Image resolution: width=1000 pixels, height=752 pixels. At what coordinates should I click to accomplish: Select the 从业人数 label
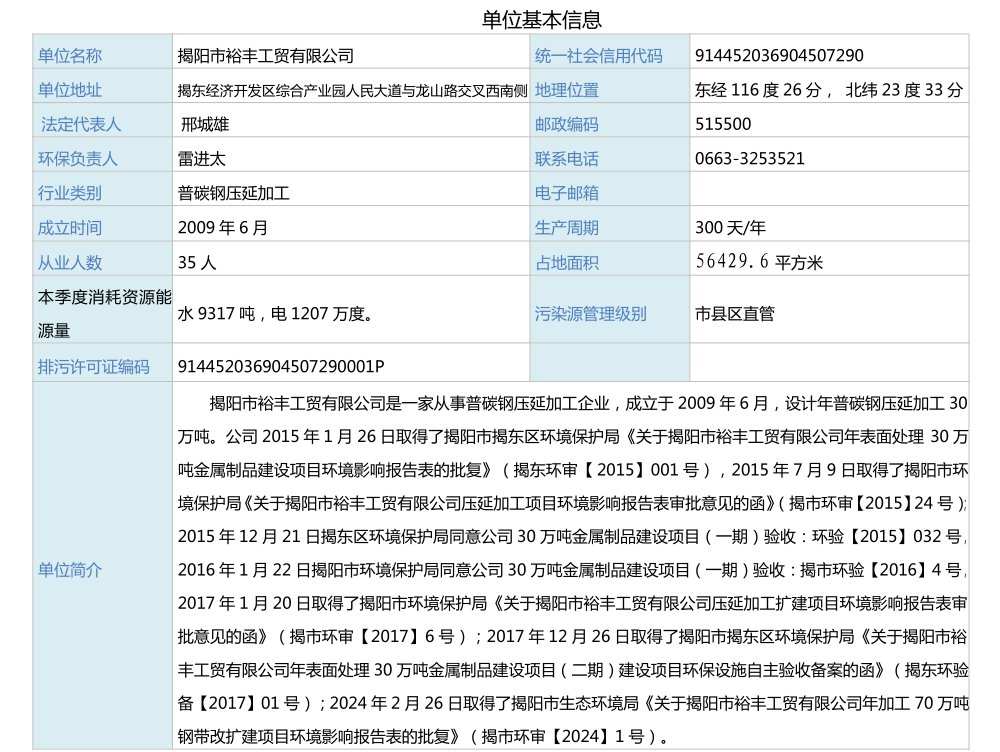coord(70,262)
